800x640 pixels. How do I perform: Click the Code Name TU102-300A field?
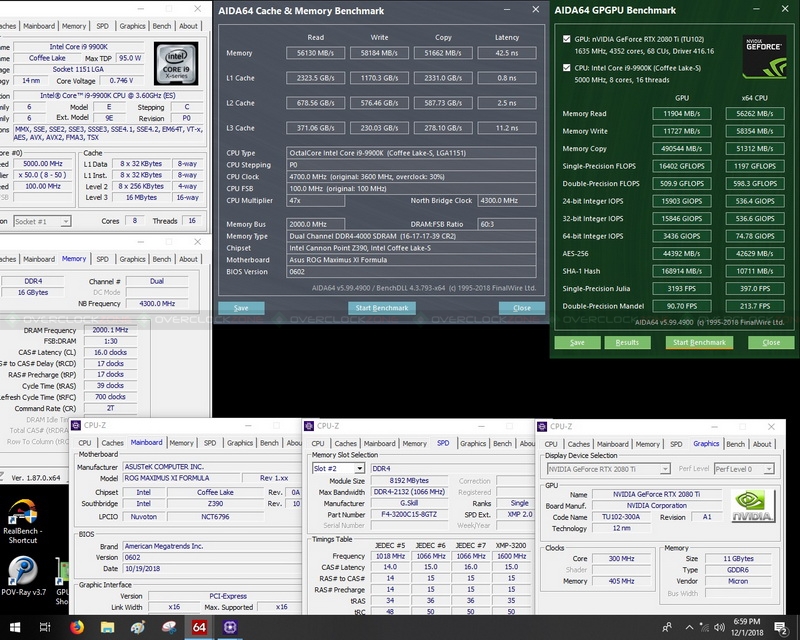pyautogui.click(x=621, y=517)
